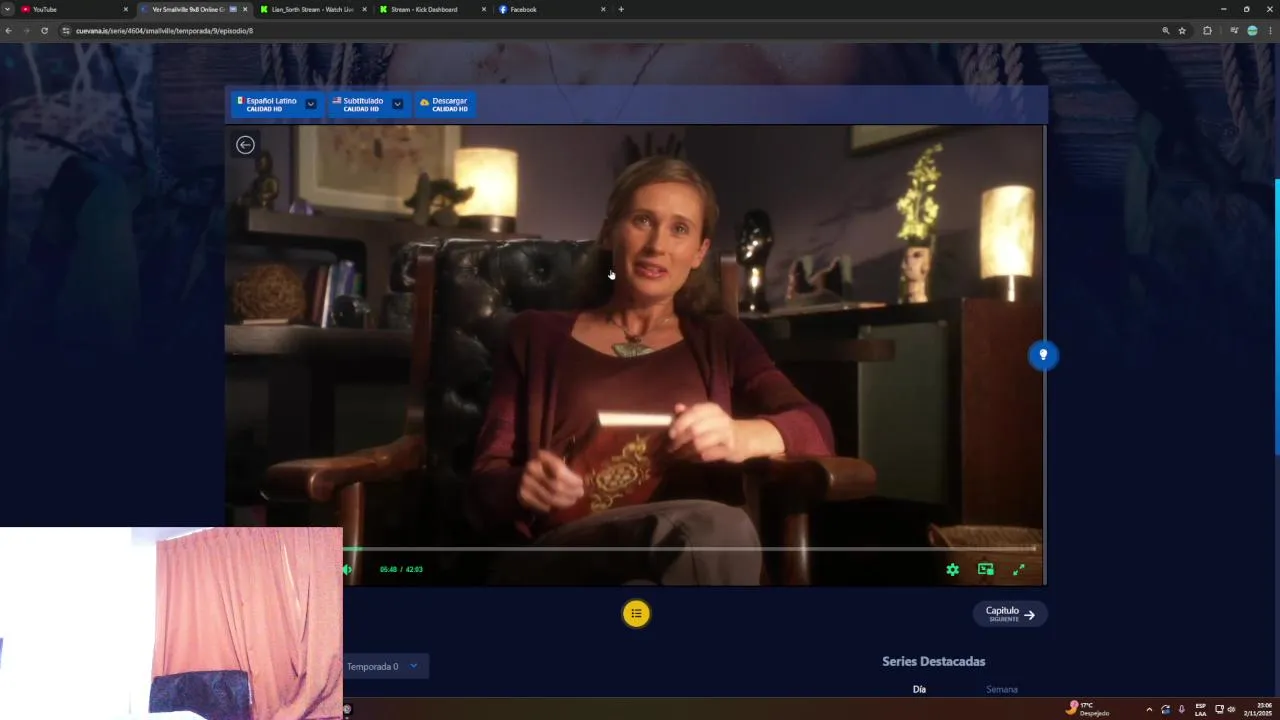Close the Facebook tab
The height and width of the screenshot is (720, 1280).
603,9
